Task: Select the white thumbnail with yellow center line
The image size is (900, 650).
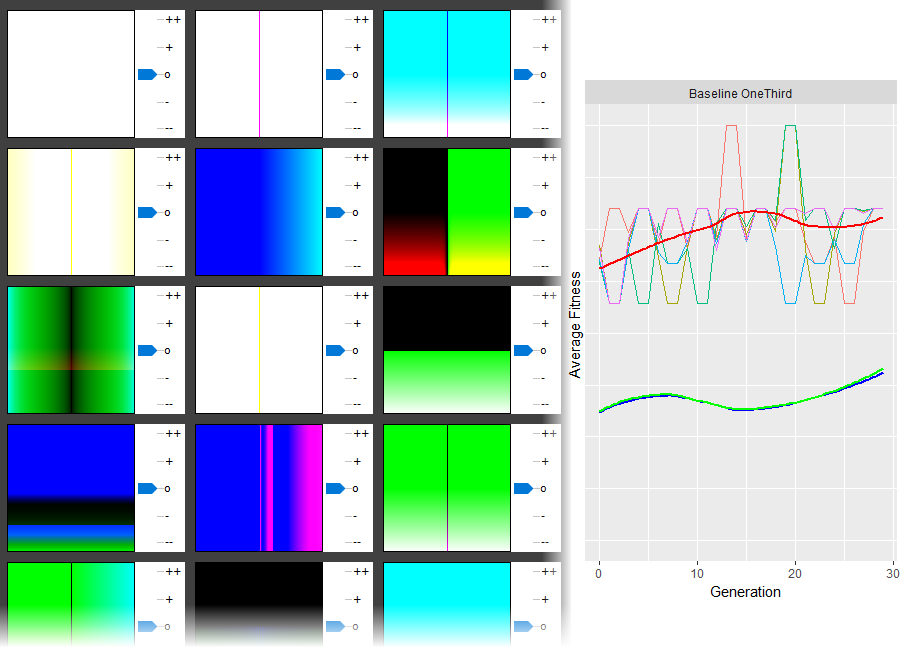Action: [259, 350]
